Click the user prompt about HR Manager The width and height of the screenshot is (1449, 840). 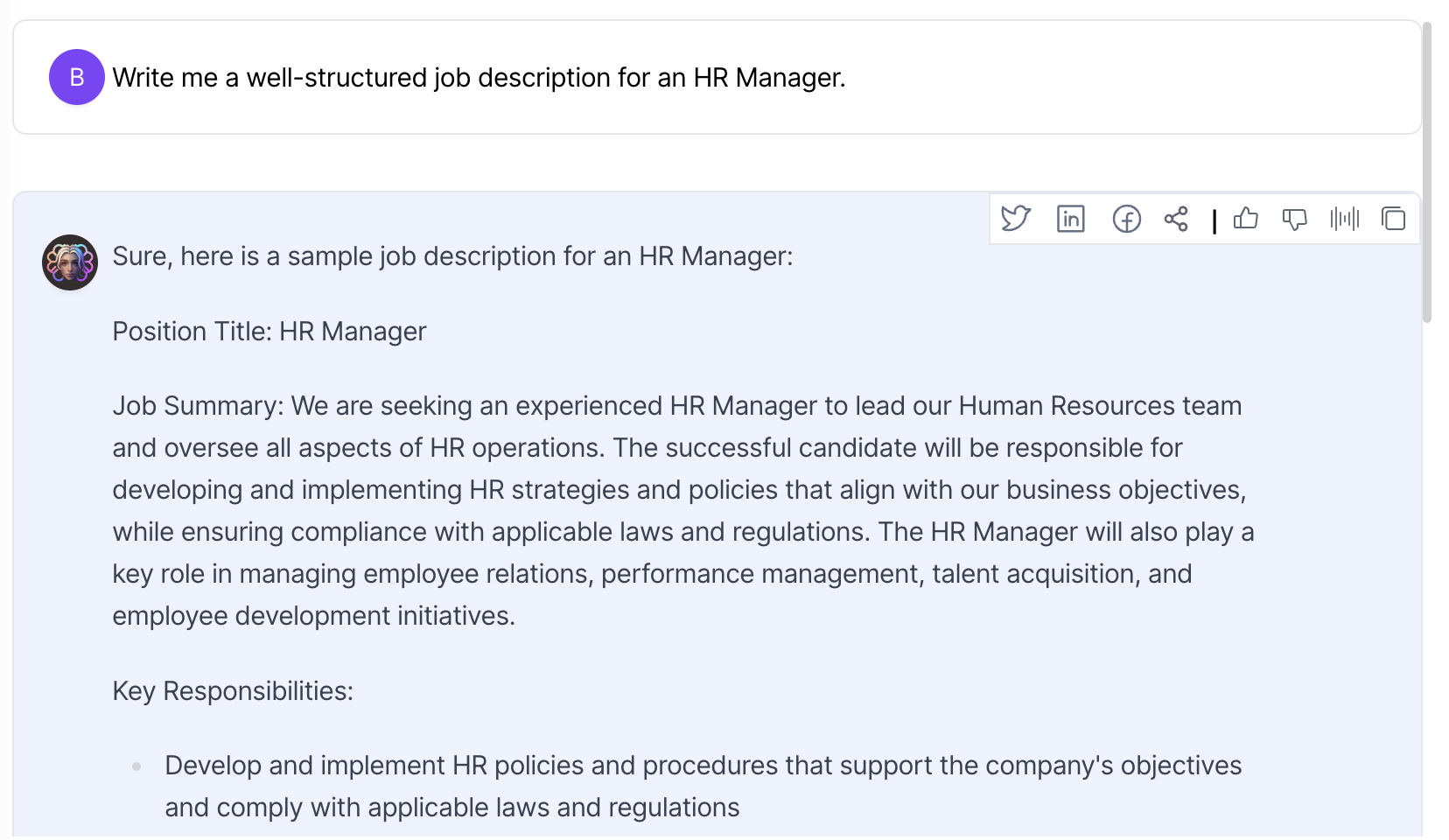[479, 78]
